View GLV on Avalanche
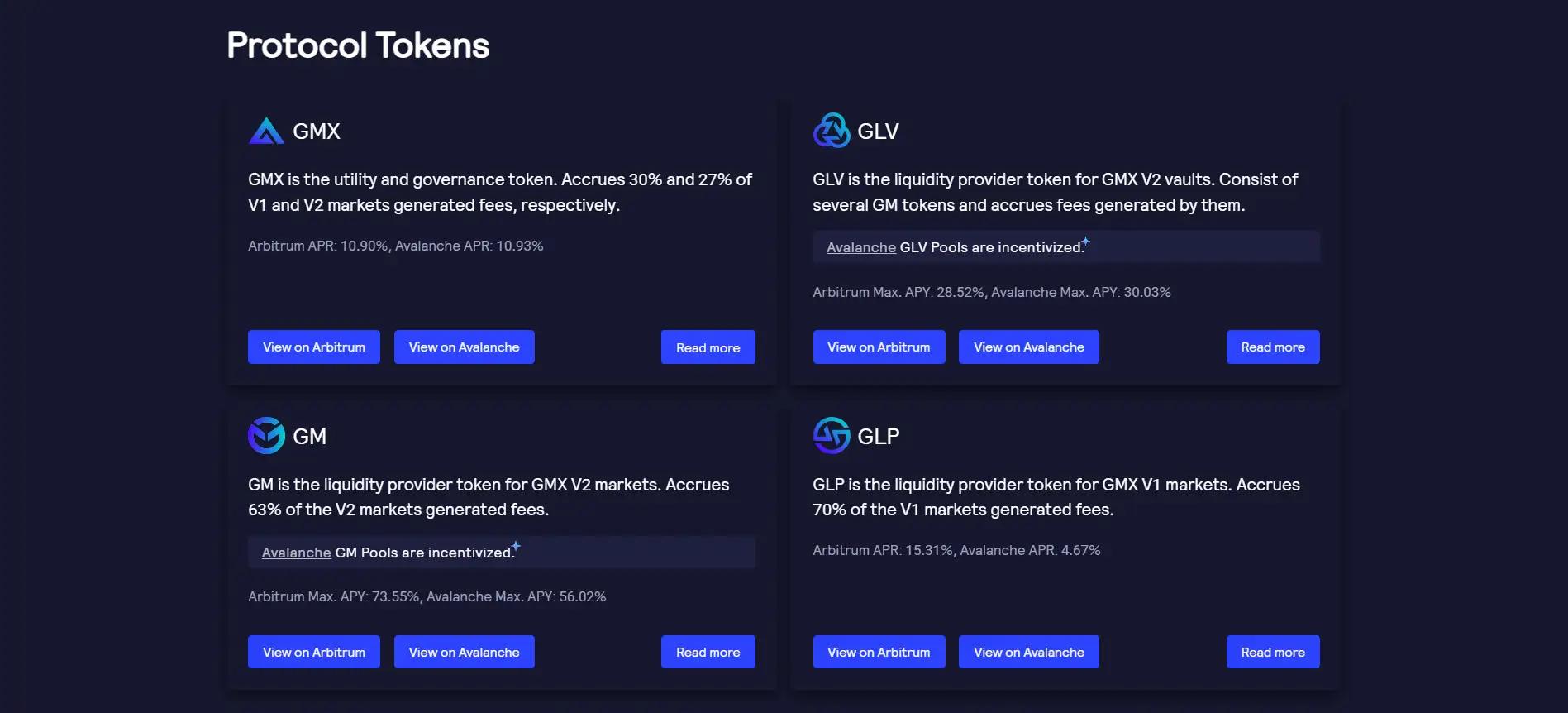 pos(1028,347)
